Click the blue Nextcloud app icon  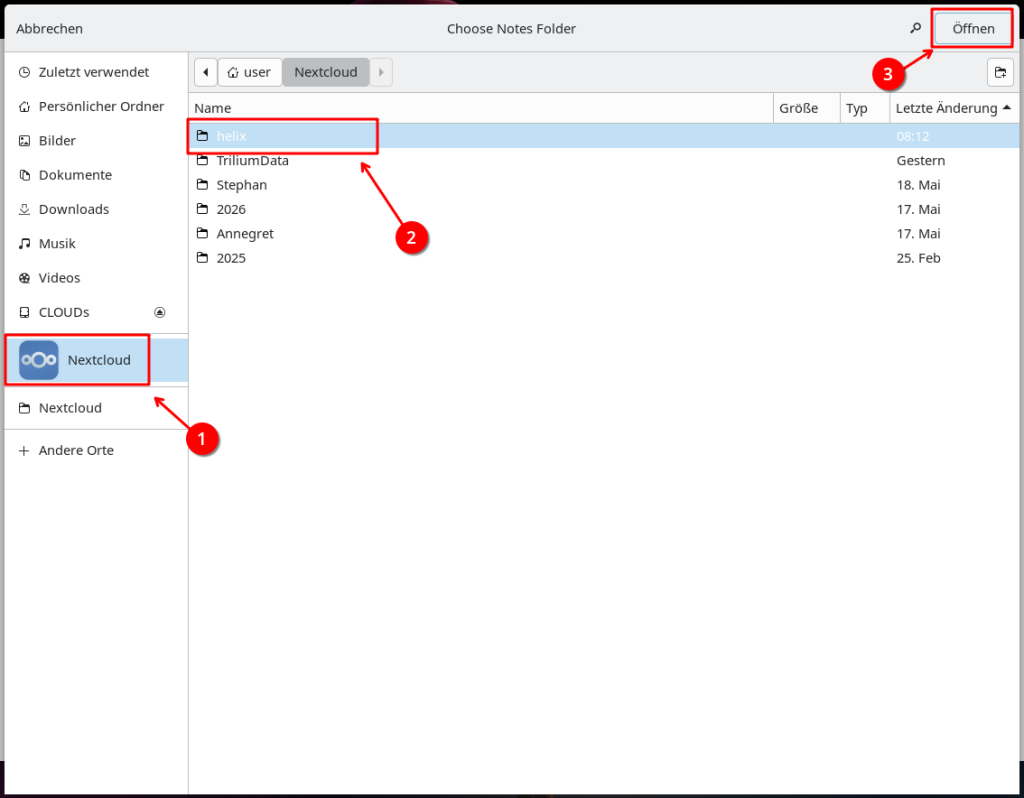click(x=39, y=360)
